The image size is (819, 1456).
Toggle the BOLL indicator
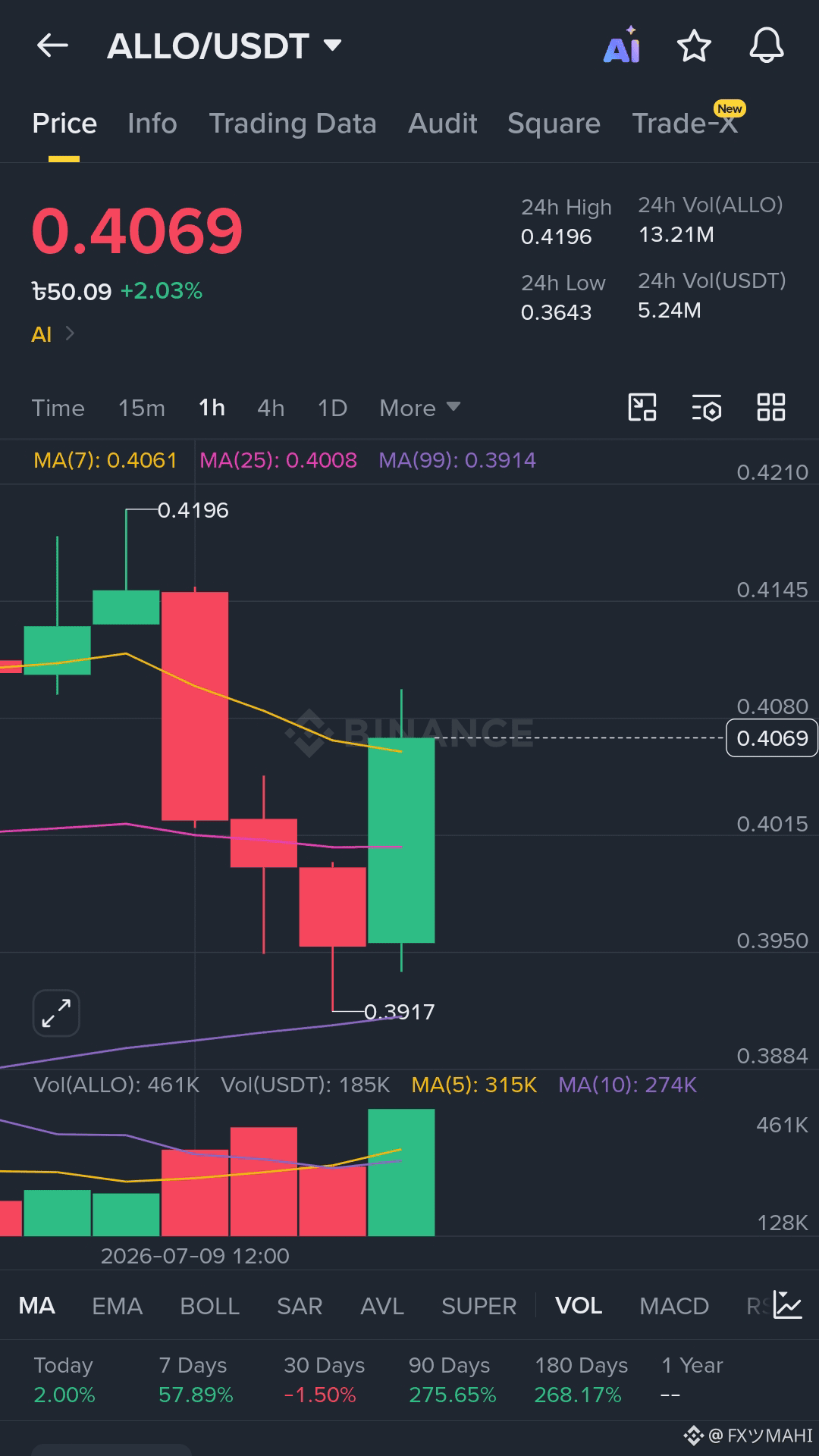coord(209,1306)
